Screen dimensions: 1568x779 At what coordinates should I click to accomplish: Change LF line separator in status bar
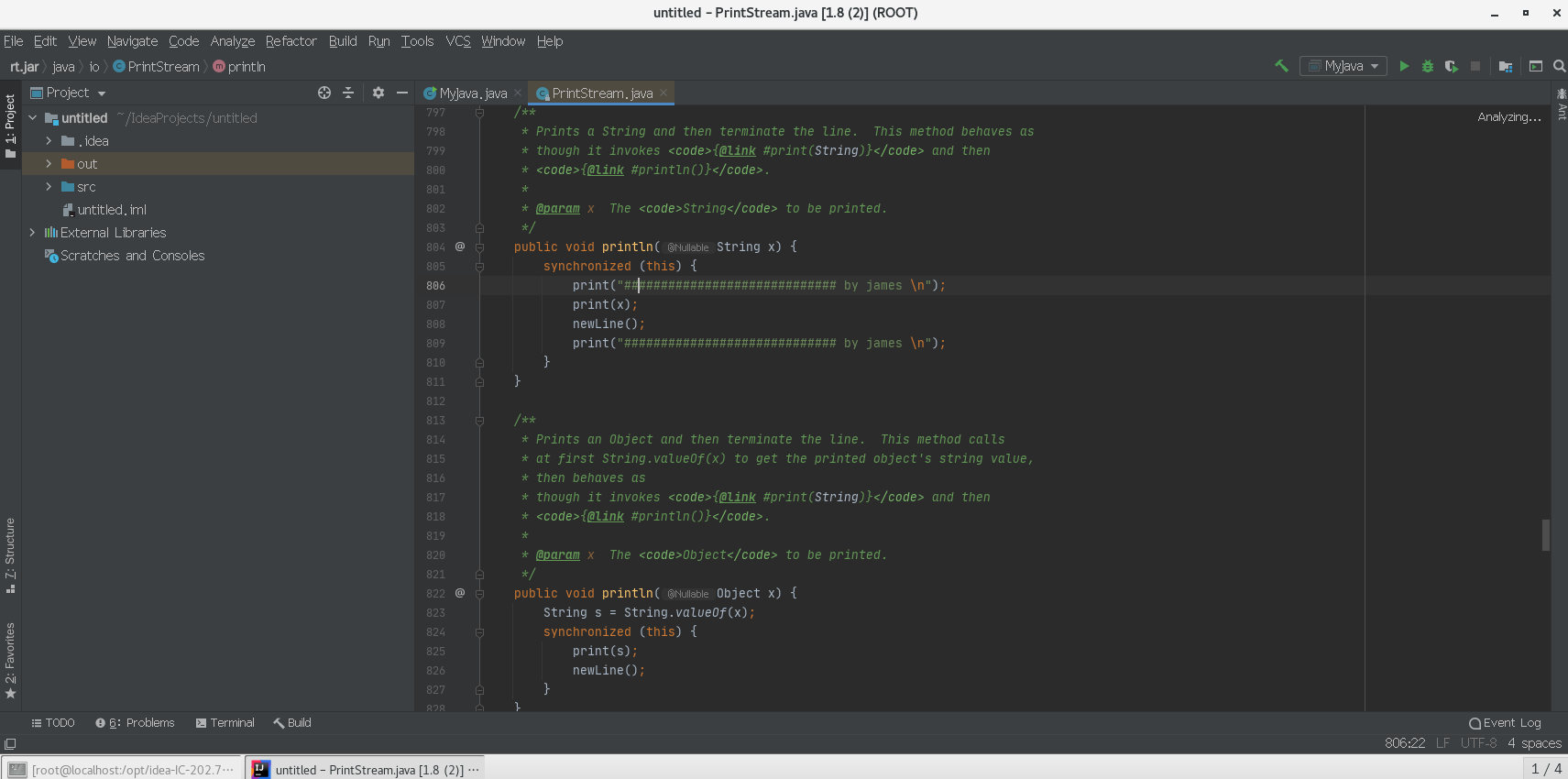click(1442, 743)
